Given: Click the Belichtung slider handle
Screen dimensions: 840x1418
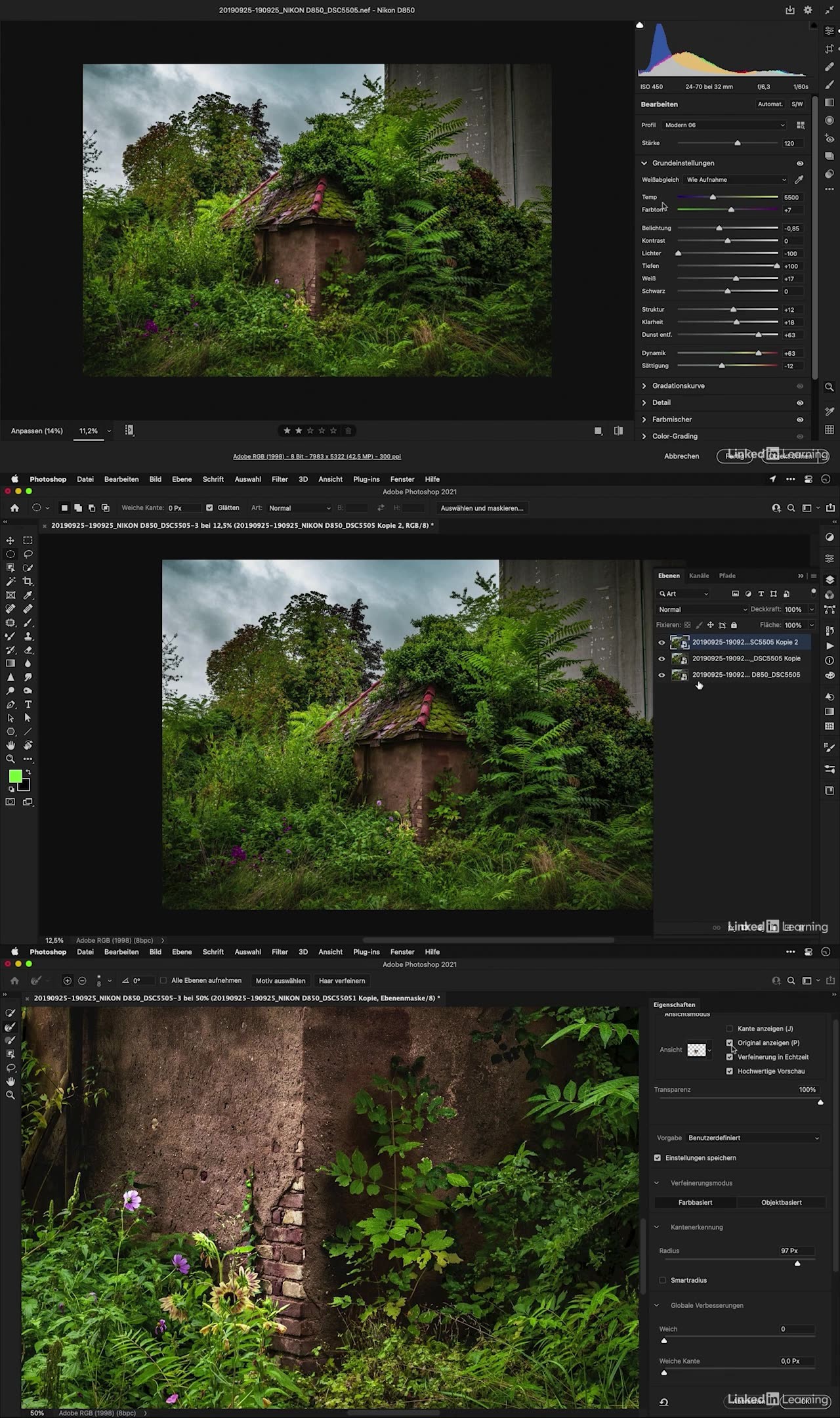Looking at the screenshot, I should click(x=719, y=228).
